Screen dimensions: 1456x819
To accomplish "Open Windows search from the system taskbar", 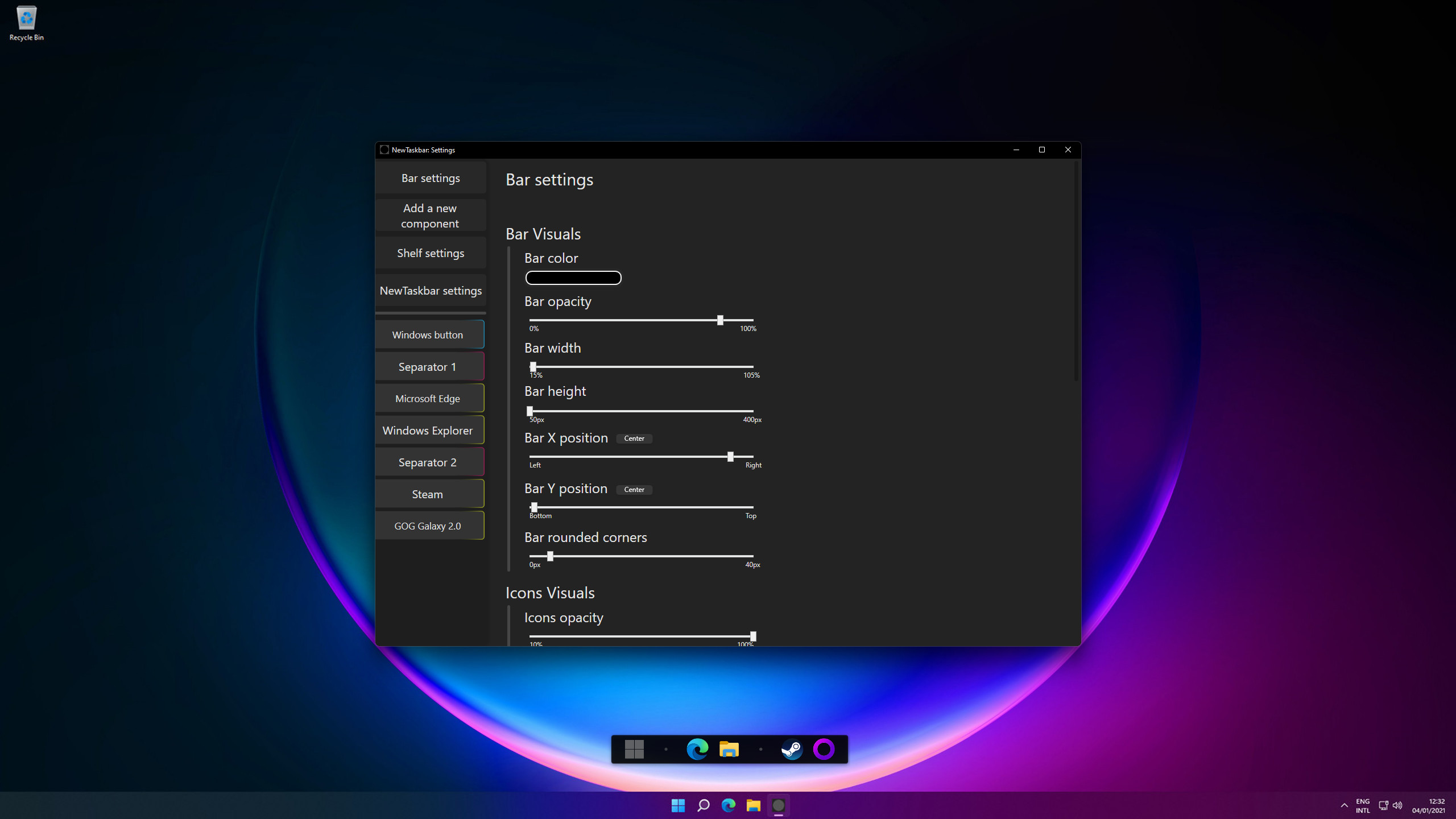I will [x=703, y=805].
